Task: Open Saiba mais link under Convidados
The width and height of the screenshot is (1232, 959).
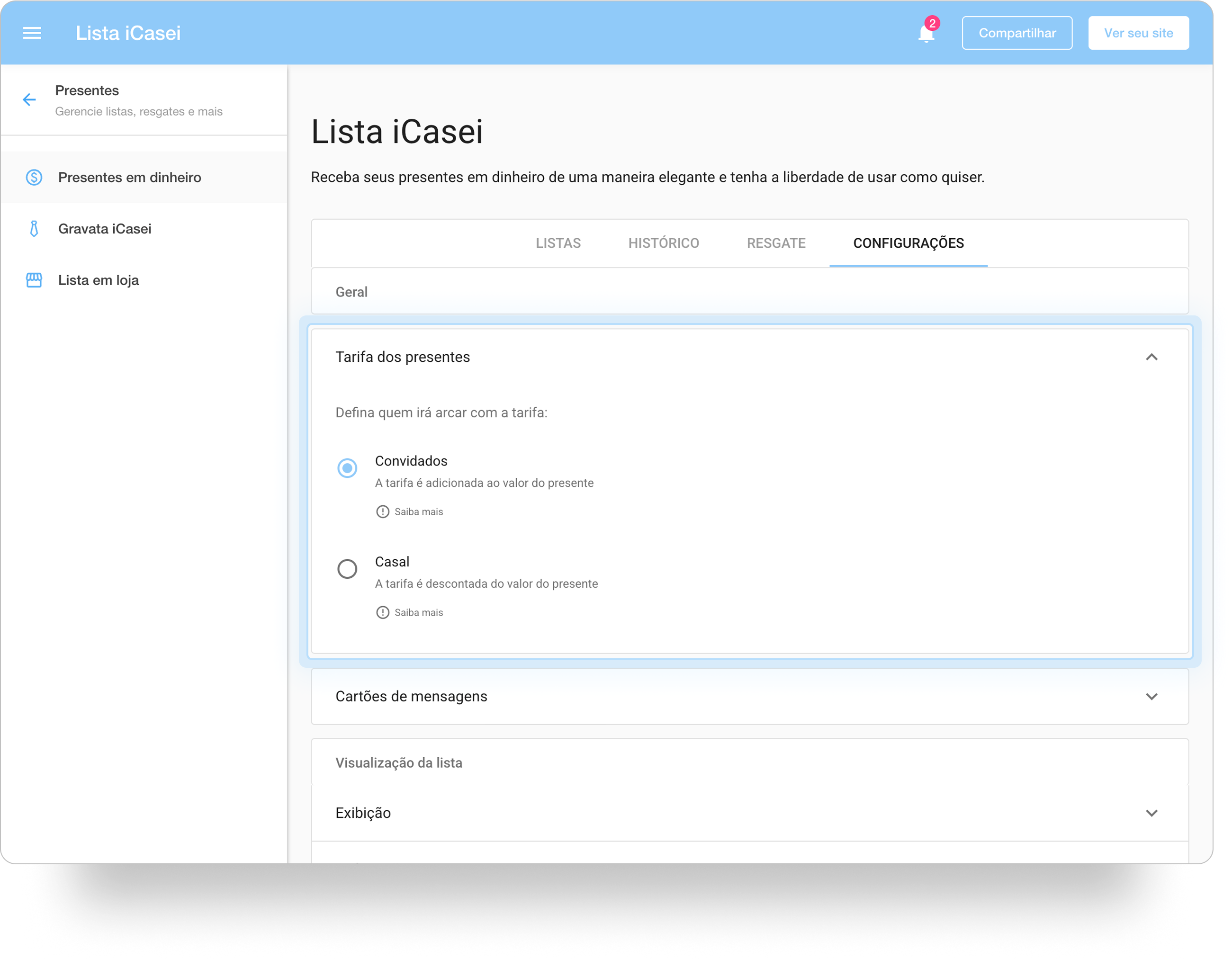Action: point(419,511)
